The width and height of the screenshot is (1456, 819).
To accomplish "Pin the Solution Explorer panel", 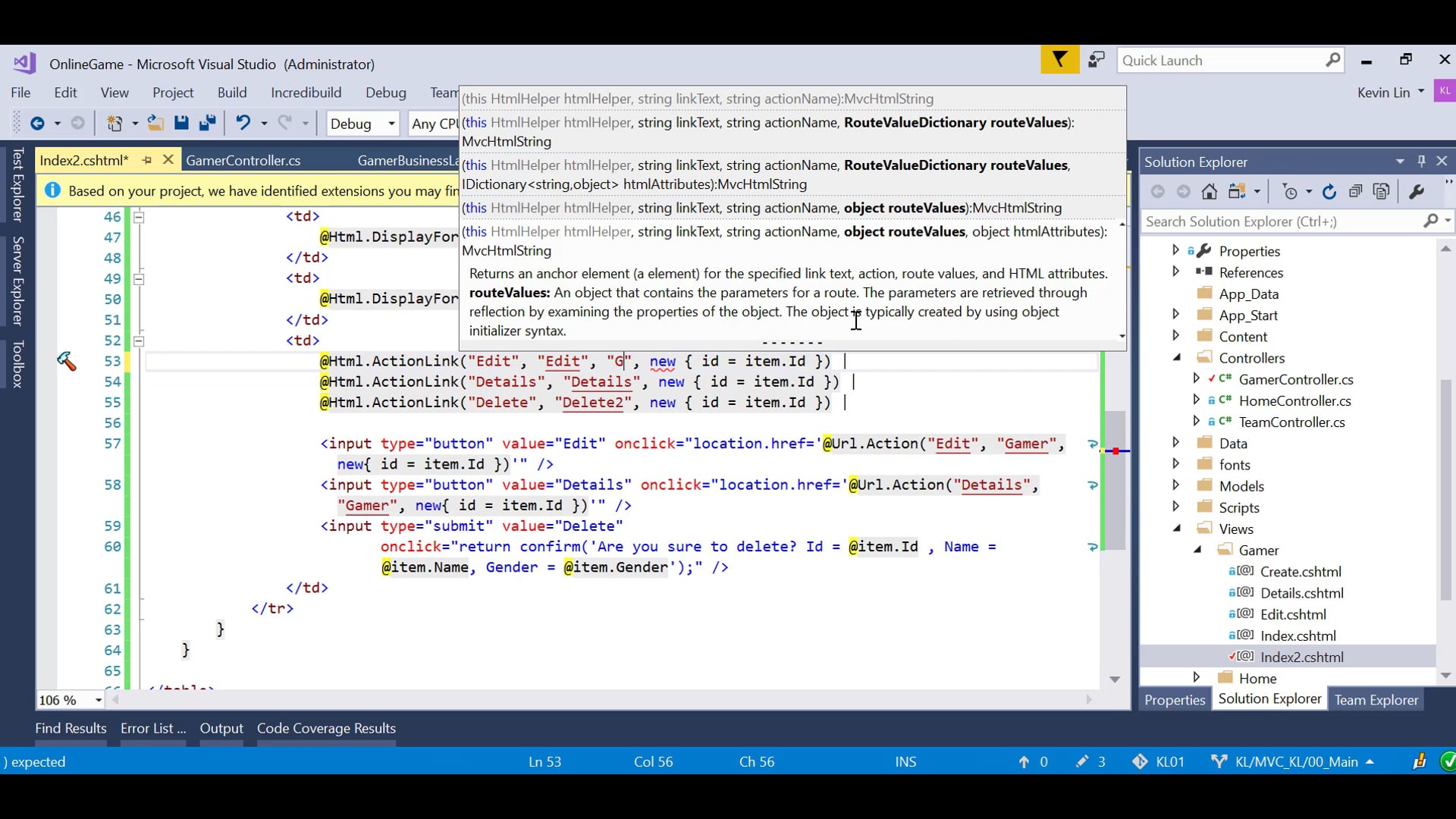I will click(1422, 162).
